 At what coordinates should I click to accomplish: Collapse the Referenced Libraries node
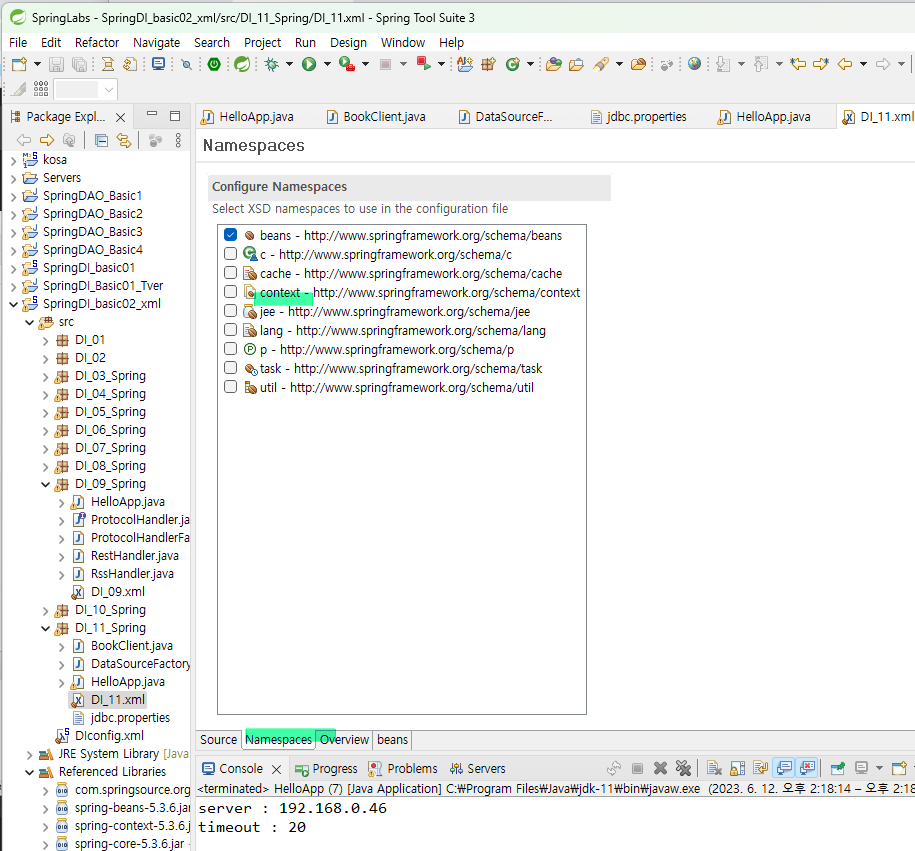[x=29, y=772]
